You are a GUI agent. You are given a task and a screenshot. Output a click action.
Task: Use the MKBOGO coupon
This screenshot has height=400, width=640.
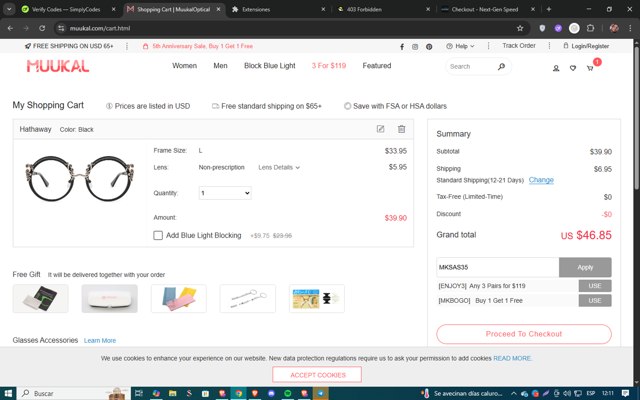595,300
